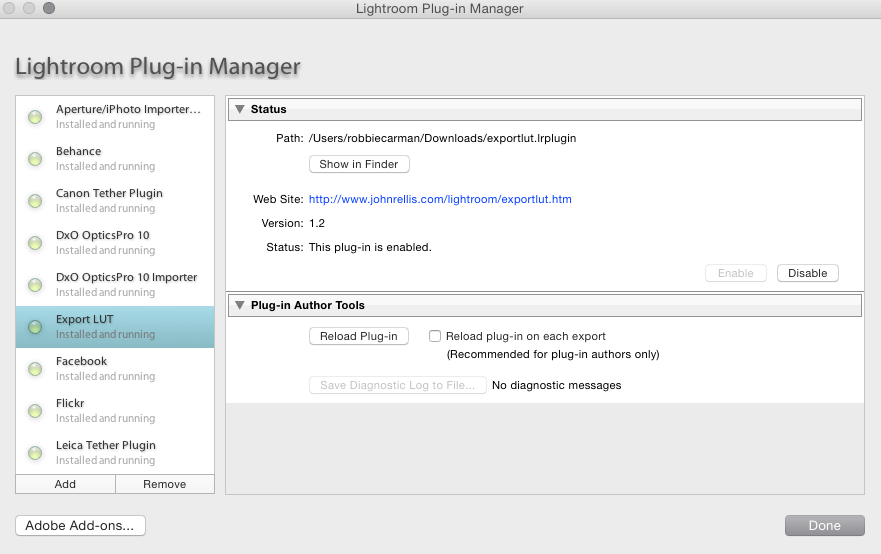Select the Facebook plug-in entry
This screenshot has width=881, height=554.
click(115, 369)
